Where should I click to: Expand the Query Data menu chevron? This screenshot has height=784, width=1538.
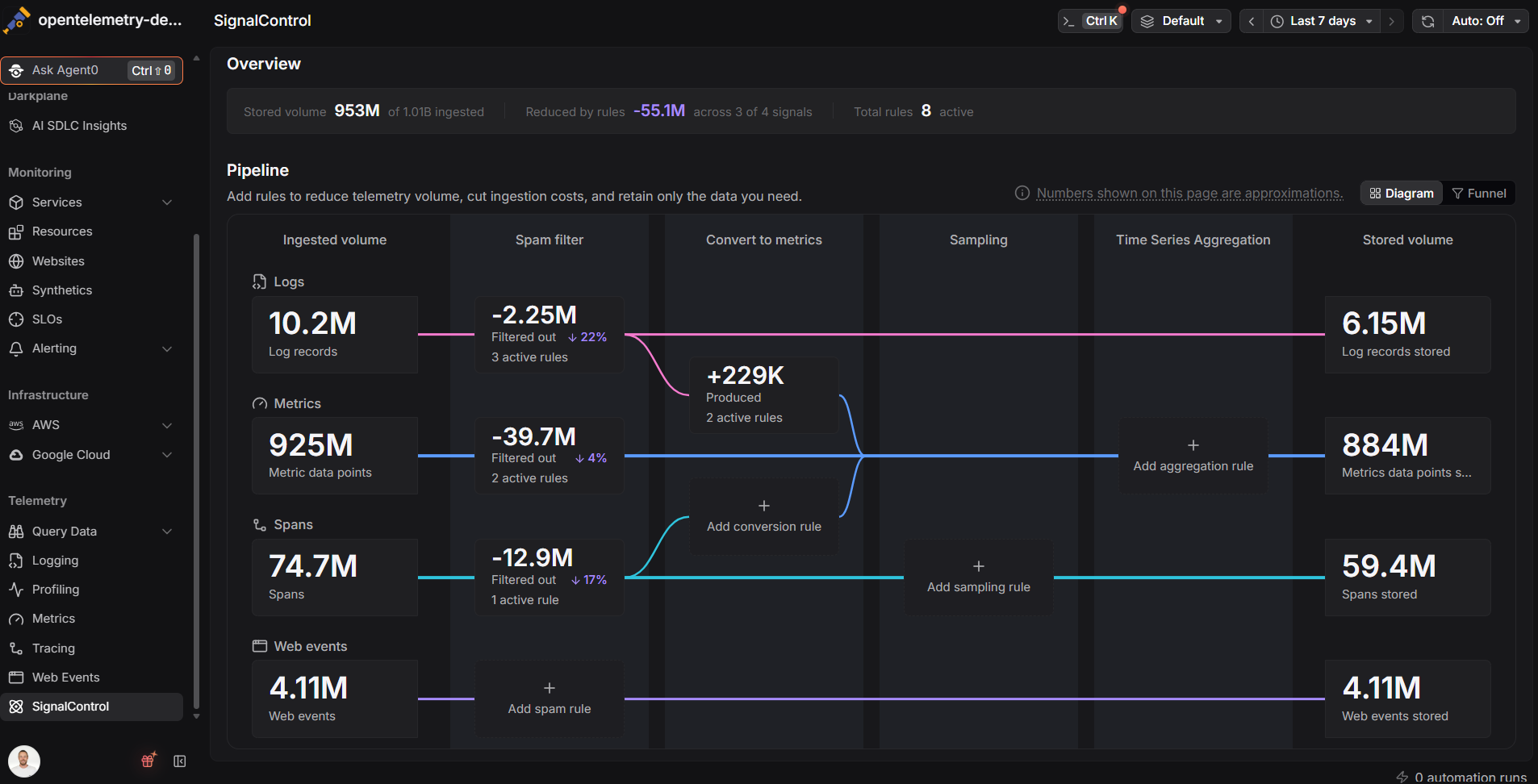pos(167,532)
